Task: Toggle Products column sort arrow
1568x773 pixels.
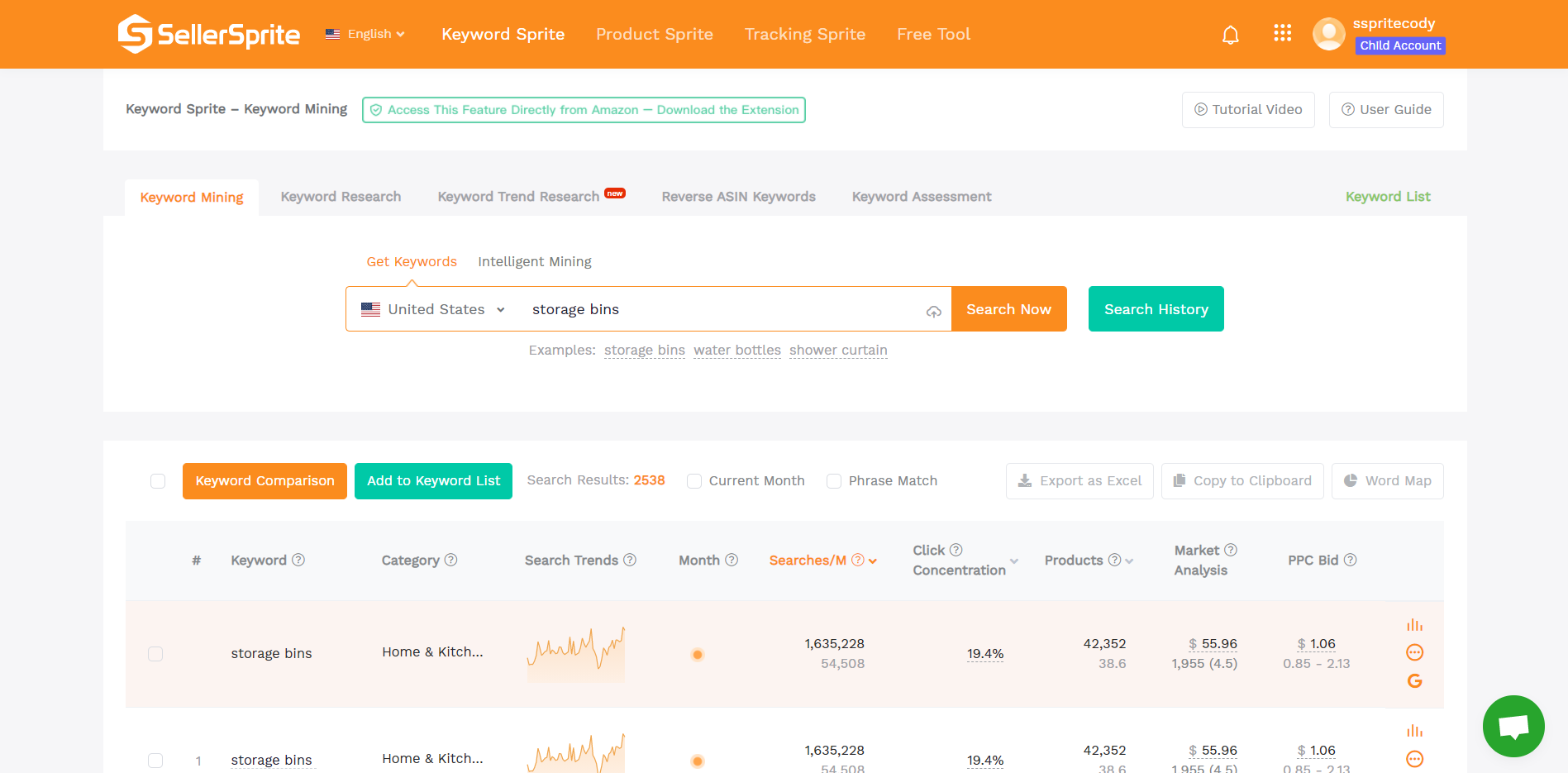Action: tap(1129, 561)
